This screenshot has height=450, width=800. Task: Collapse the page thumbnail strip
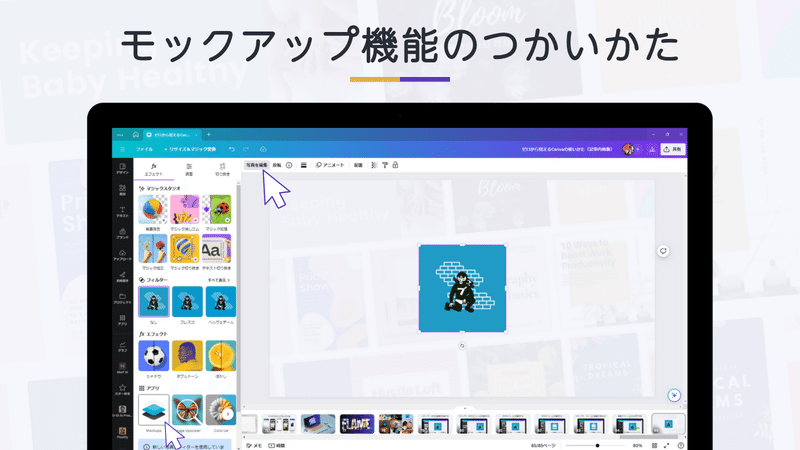(x=464, y=408)
